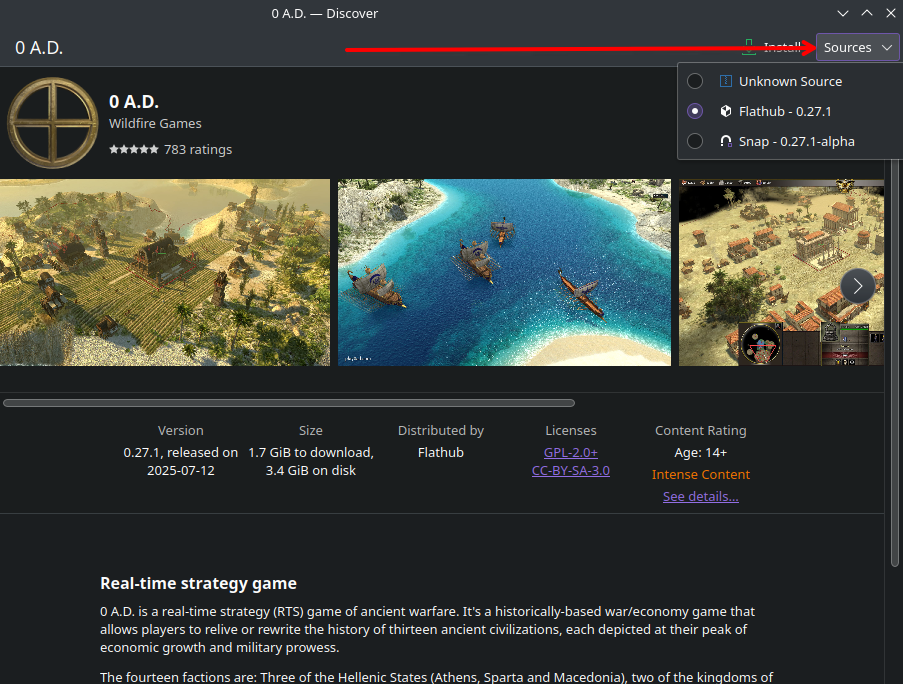Image resolution: width=903 pixels, height=684 pixels.
Task: Click the Flathub cube icon
Action: point(726,111)
